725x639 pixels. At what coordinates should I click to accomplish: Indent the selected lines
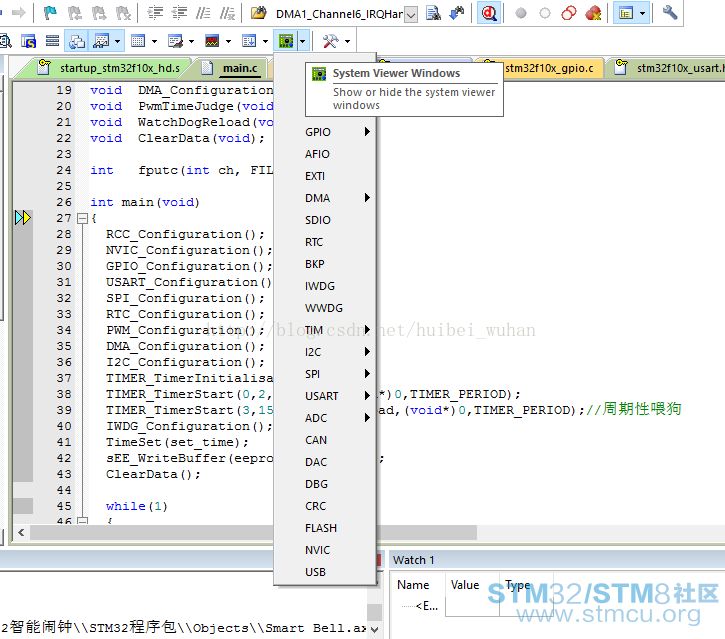(x=155, y=13)
